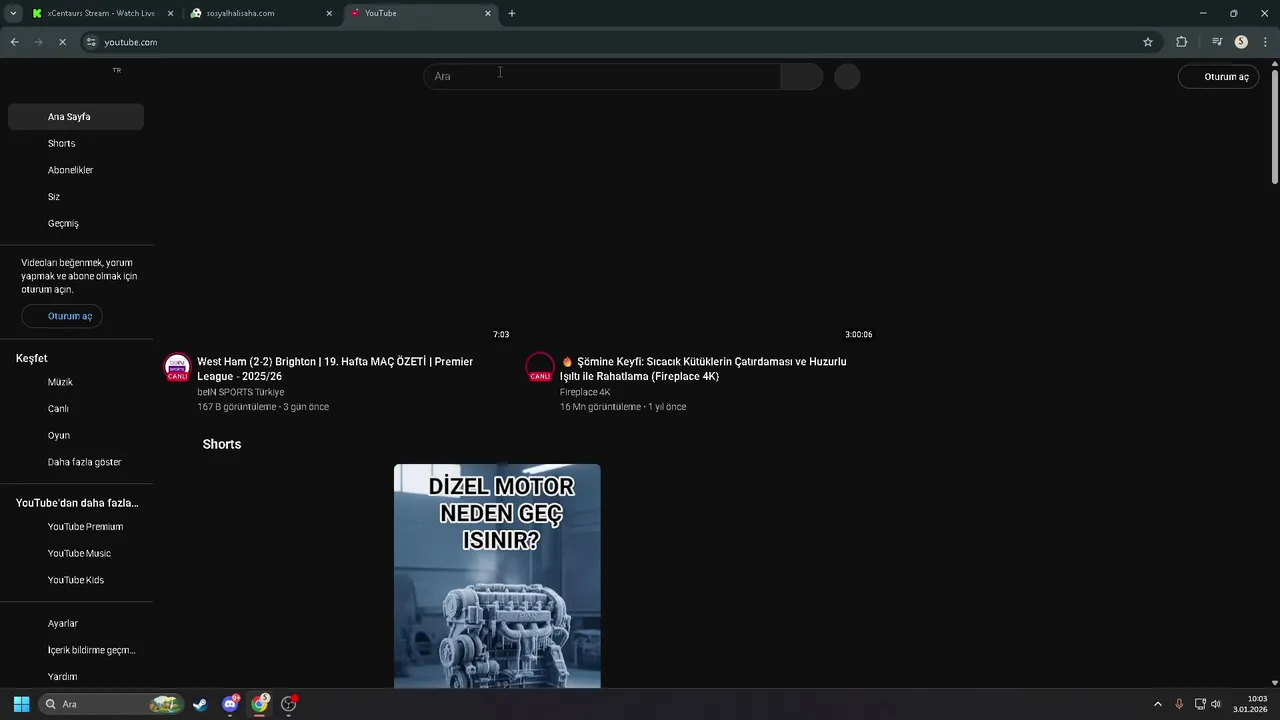Open İçerik bildirme geçmişi item

[76, 650]
